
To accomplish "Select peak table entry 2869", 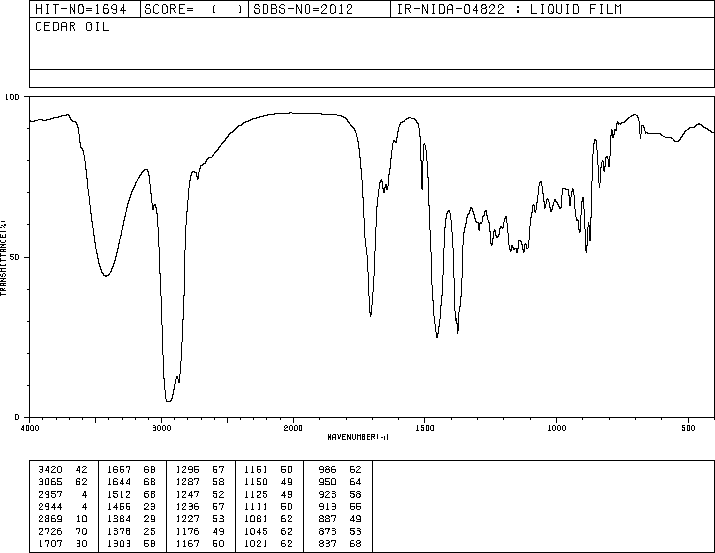I will click(63, 519).
